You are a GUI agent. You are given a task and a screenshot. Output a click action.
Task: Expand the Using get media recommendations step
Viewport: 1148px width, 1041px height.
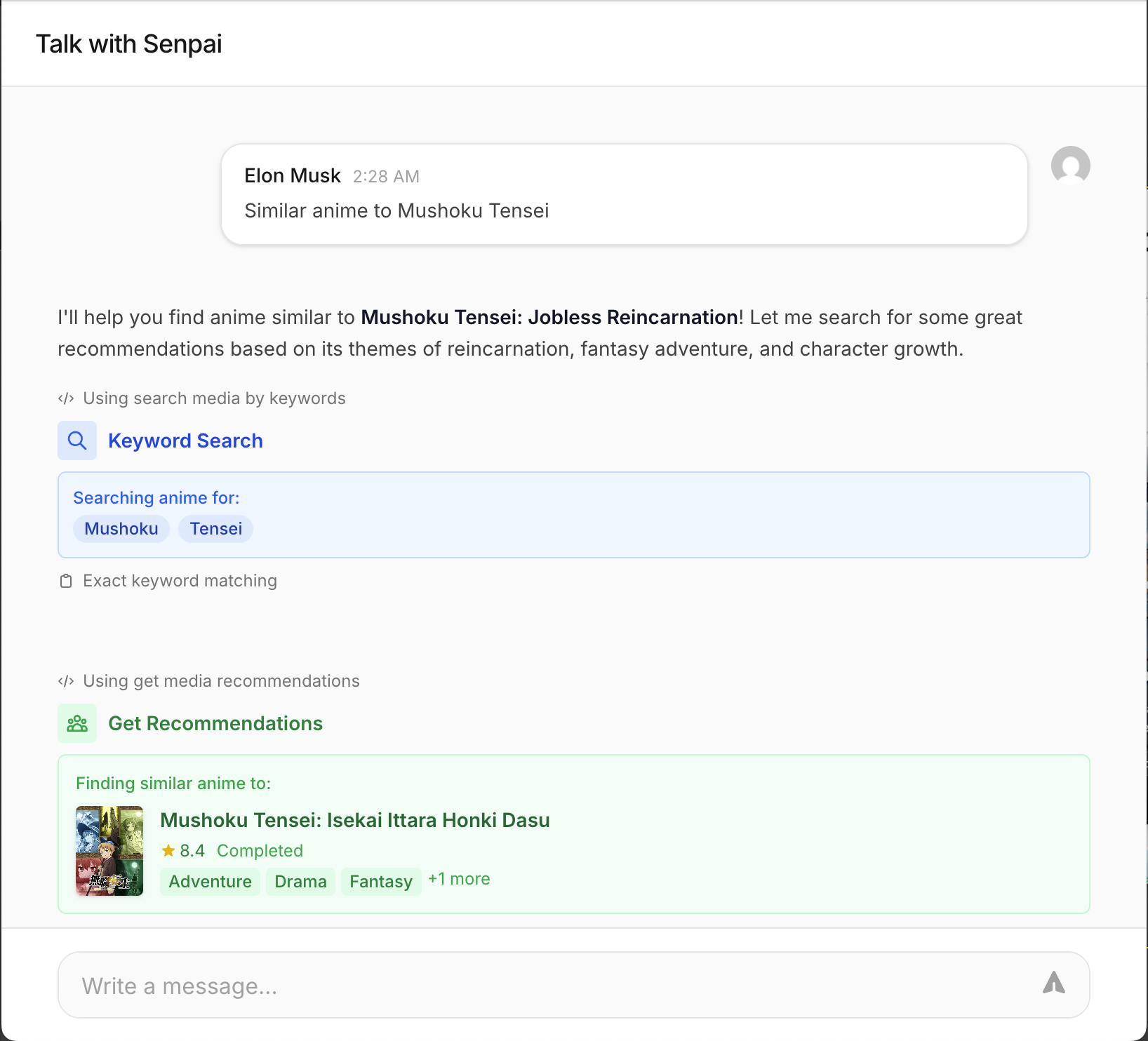[221, 681]
